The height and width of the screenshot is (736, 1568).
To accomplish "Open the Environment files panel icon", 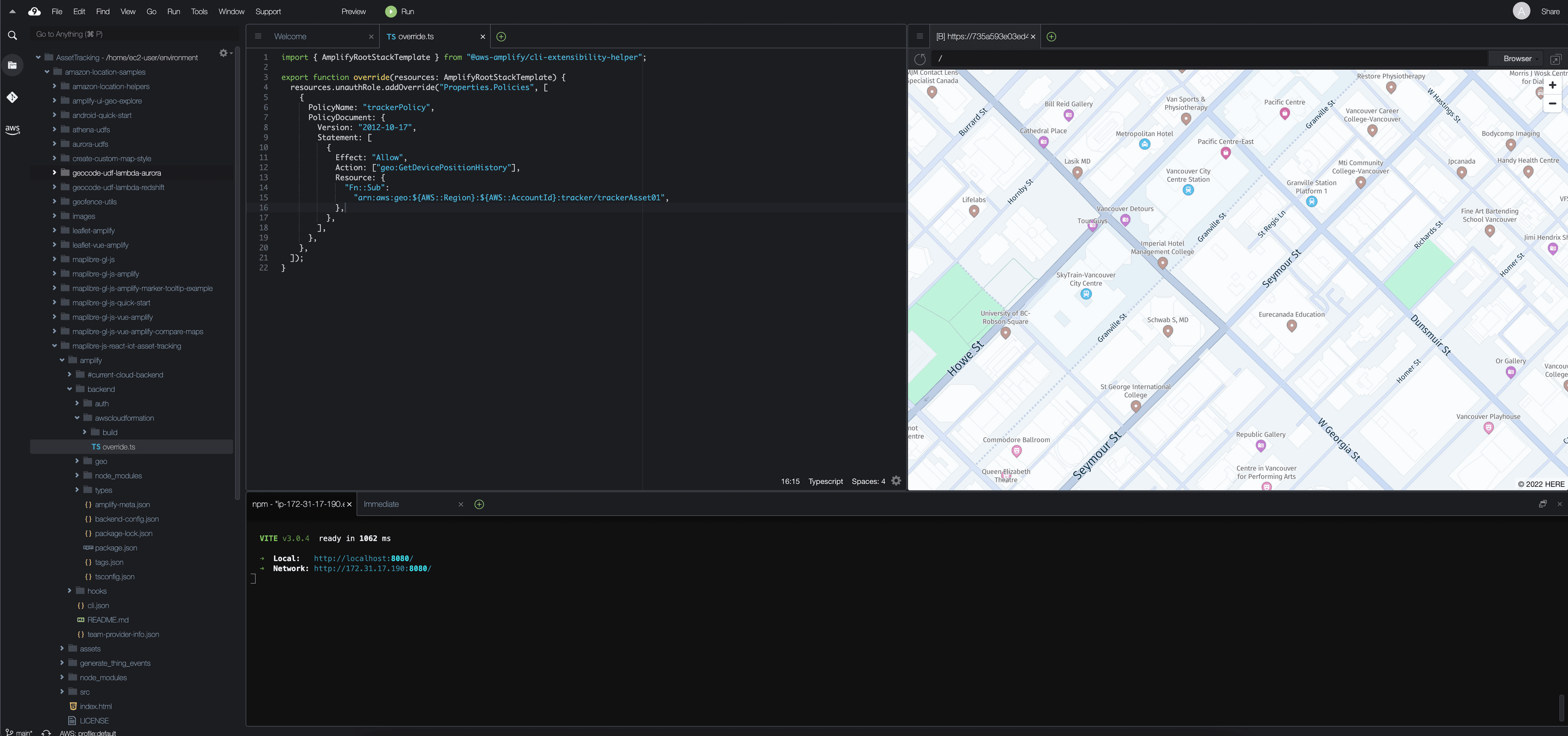I will coord(12,65).
